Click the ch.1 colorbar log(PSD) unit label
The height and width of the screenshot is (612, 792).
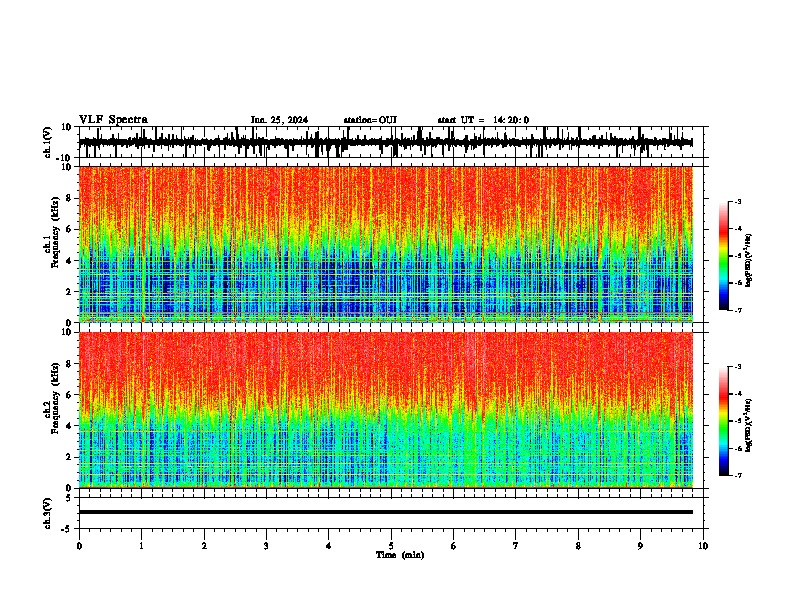(x=749, y=261)
